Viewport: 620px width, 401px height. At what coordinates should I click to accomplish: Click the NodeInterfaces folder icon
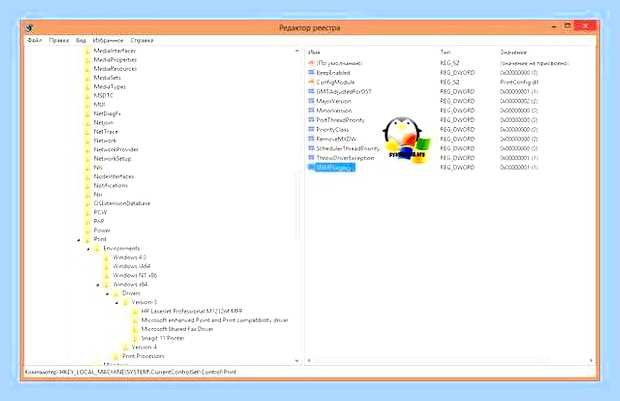click(88, 177)
